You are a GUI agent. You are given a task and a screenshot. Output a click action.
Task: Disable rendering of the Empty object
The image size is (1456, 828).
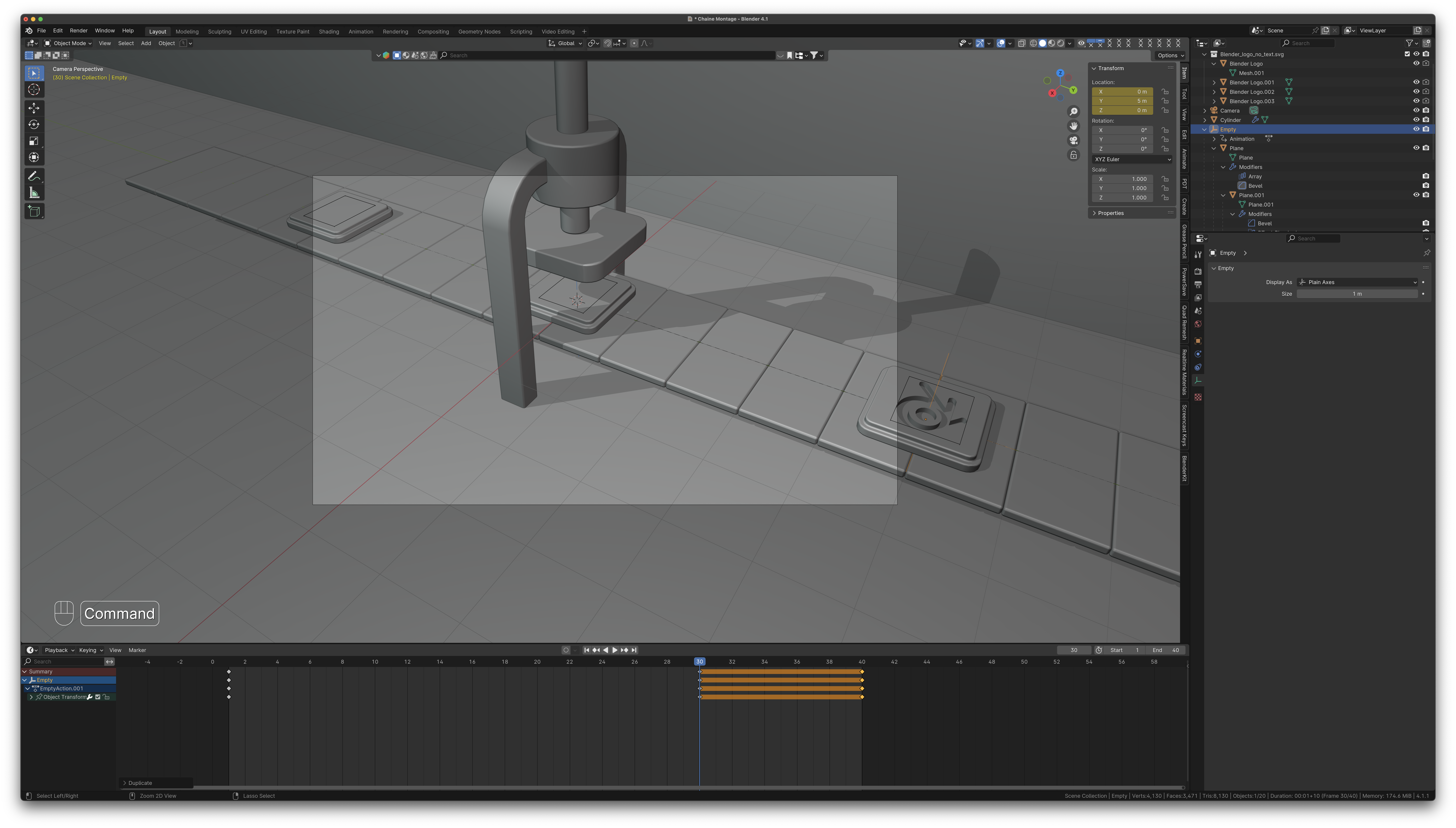coord(1426,129)
